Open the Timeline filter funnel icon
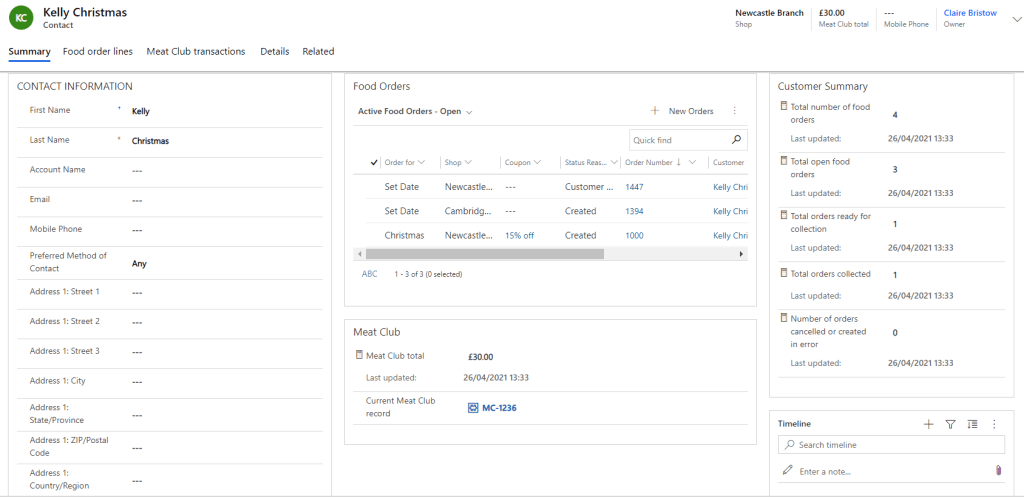Screen dimensions: 1024x497 click(x=951, y=424)
